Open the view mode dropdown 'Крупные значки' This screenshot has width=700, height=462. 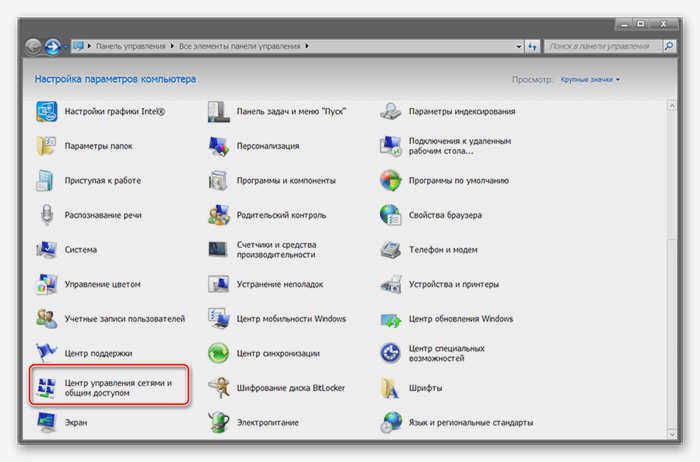(x=590, y=79)
